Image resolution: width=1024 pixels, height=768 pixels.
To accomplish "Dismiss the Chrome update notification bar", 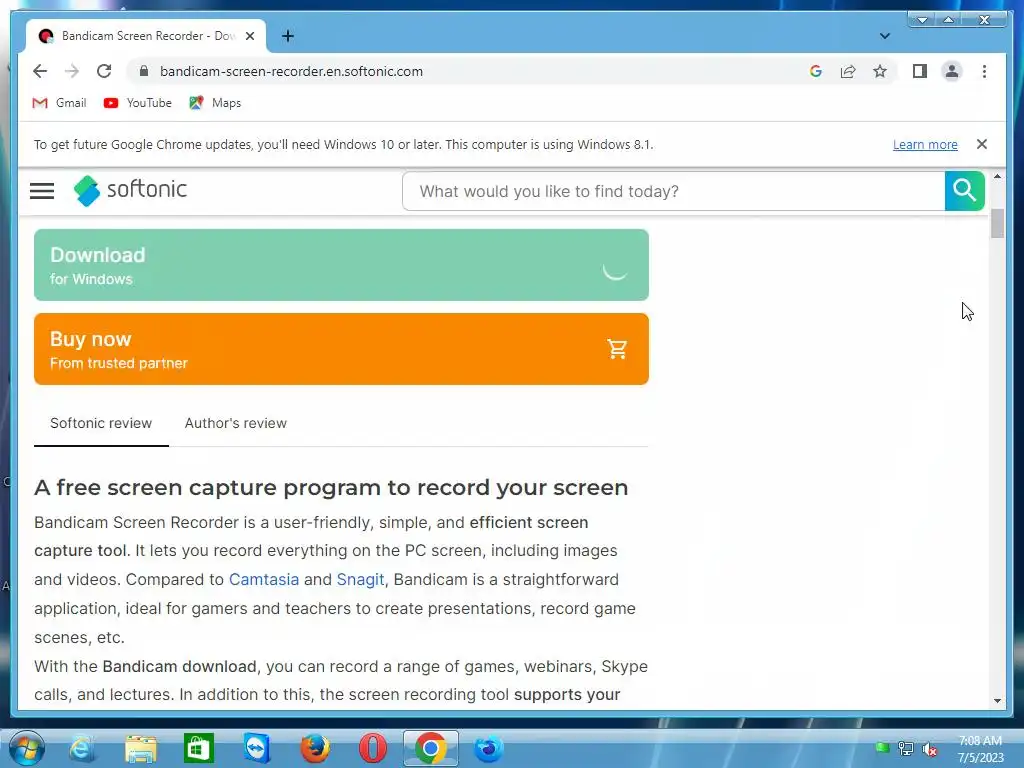I will coord(981,144).
